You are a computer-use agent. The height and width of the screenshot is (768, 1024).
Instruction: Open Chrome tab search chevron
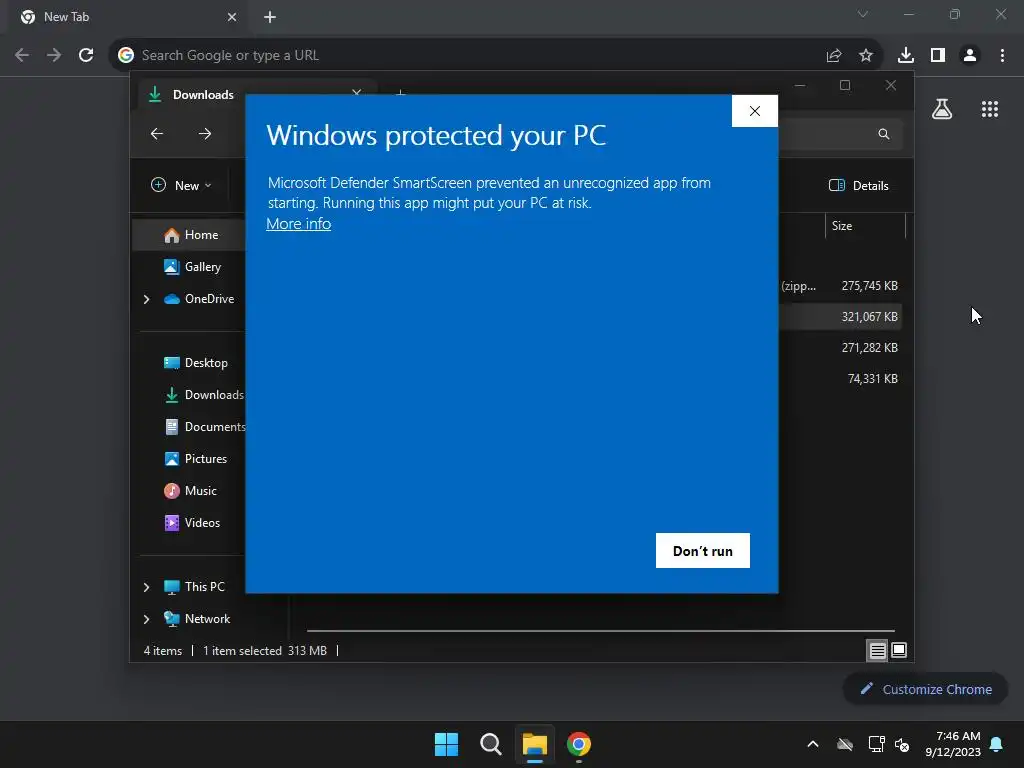tap(863, 14)
